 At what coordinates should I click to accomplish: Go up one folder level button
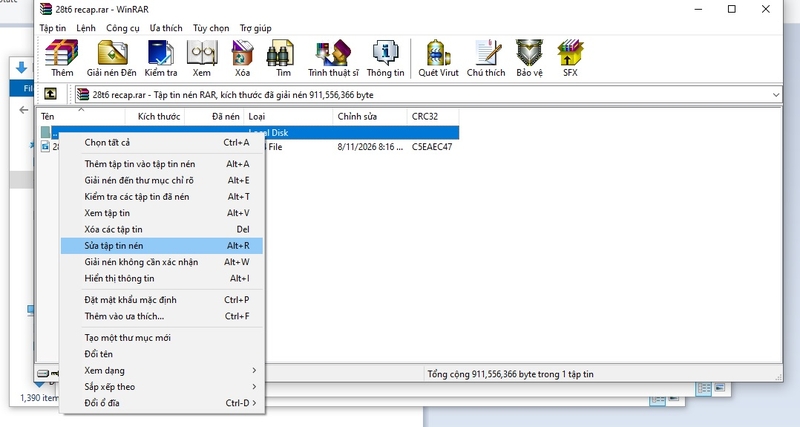(50, 94)
